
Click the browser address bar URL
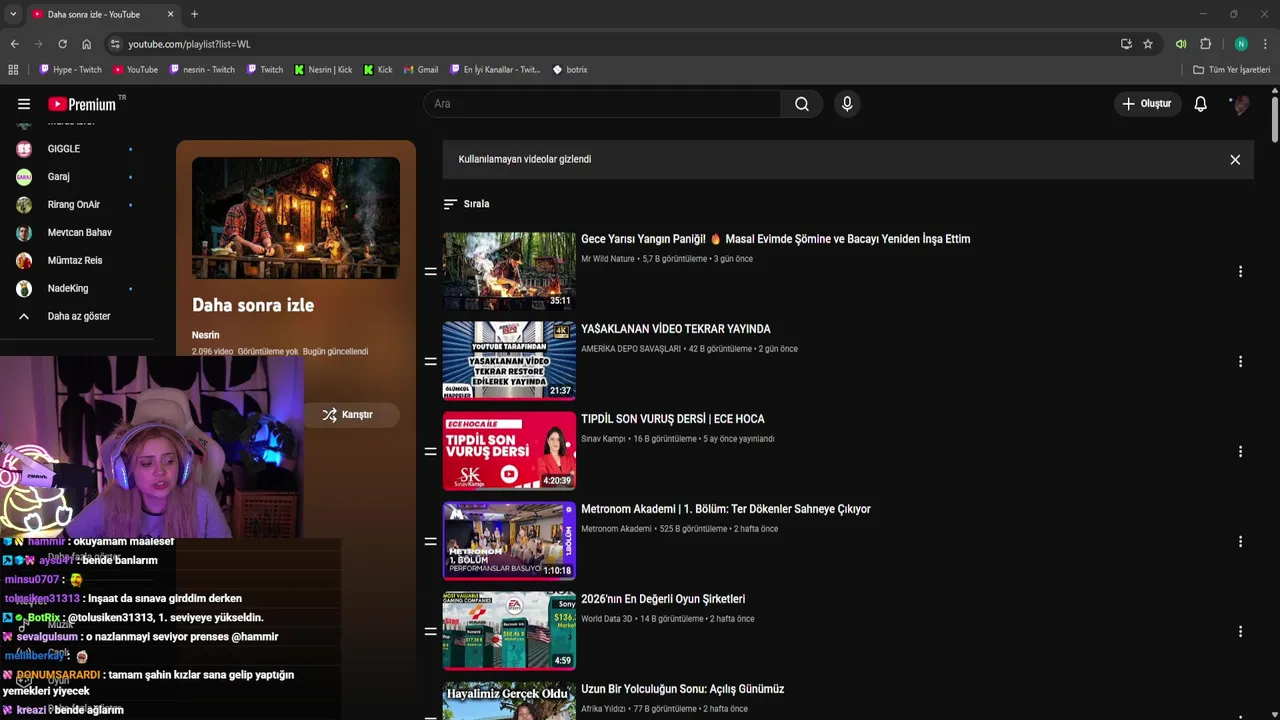(x=189, y=44)
